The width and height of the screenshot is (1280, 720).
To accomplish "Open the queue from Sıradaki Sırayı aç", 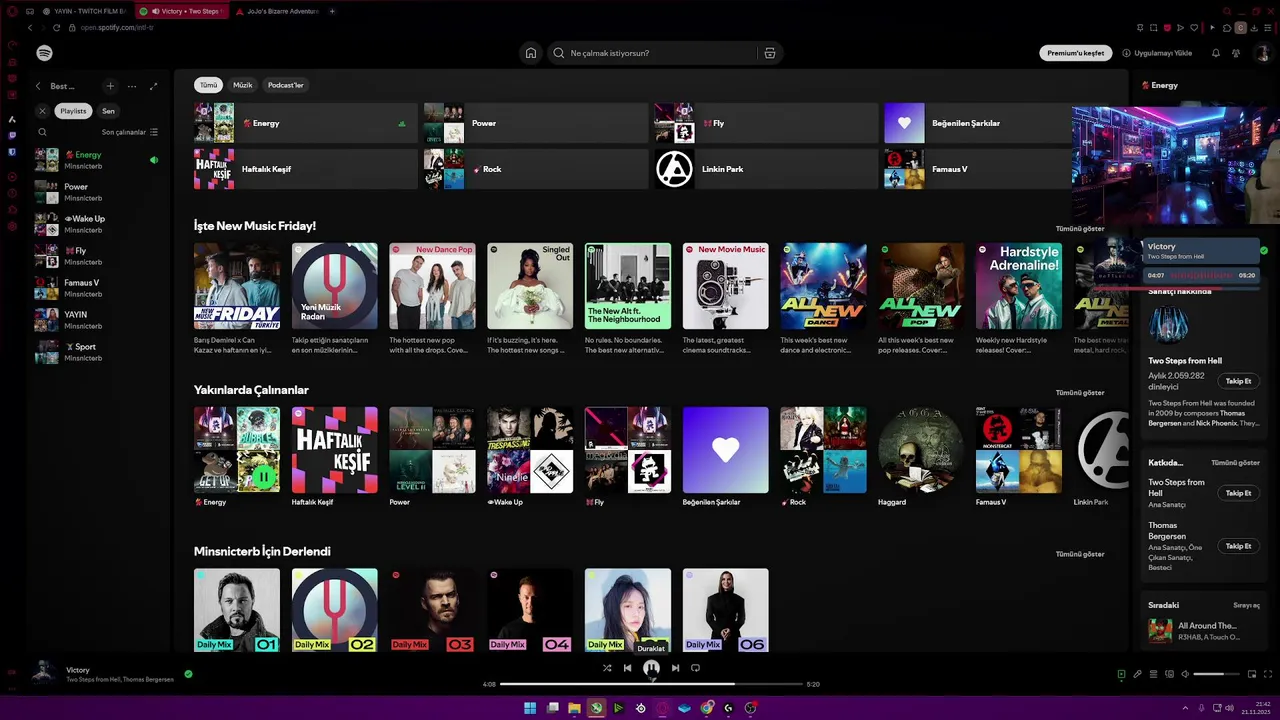I will coord(1246,605).
